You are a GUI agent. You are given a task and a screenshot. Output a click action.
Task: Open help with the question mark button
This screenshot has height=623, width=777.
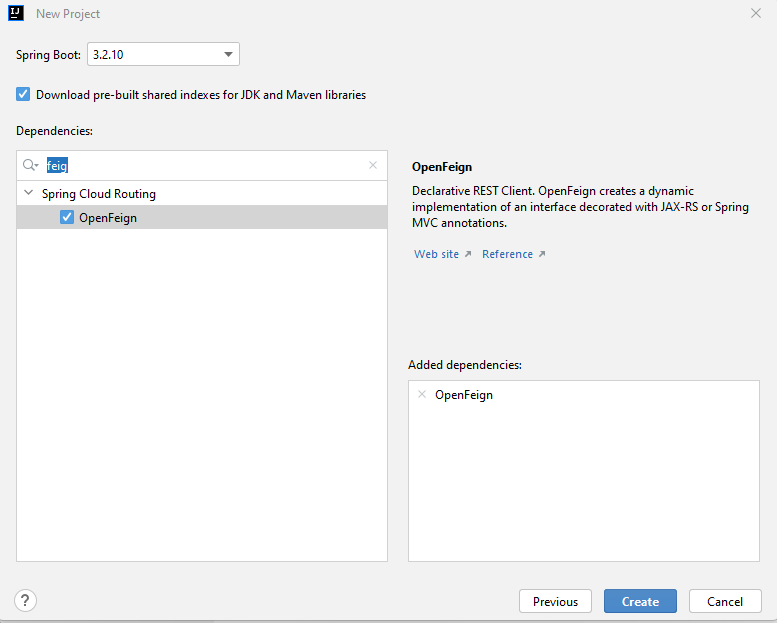(x=25, y=600)
